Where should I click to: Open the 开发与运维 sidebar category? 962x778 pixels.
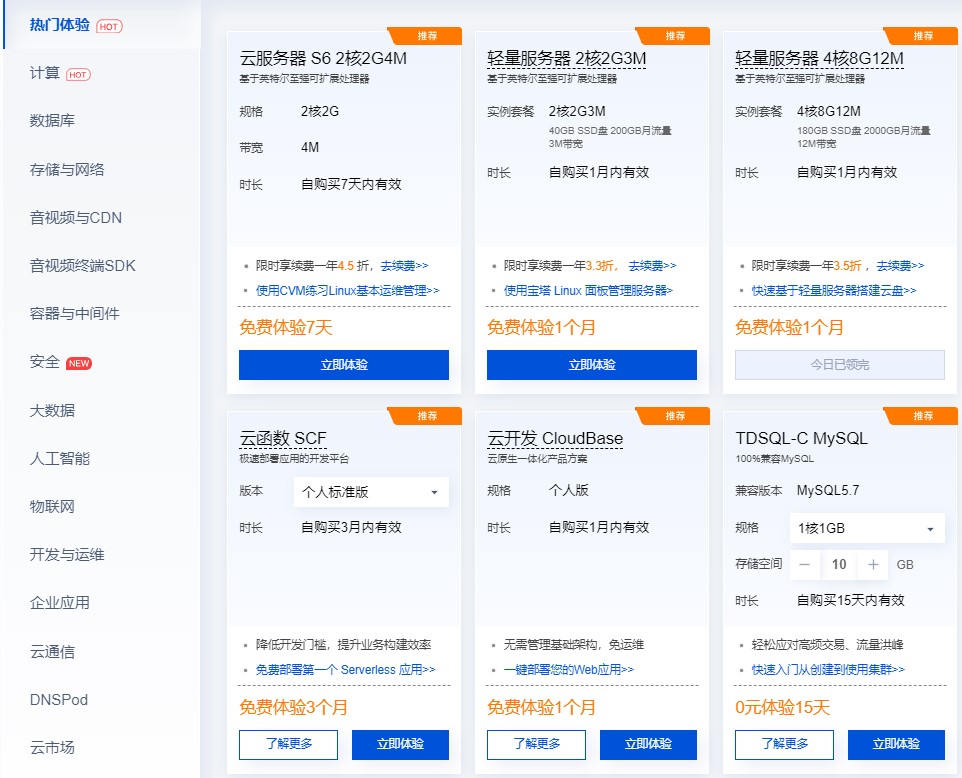pos(67,555)
